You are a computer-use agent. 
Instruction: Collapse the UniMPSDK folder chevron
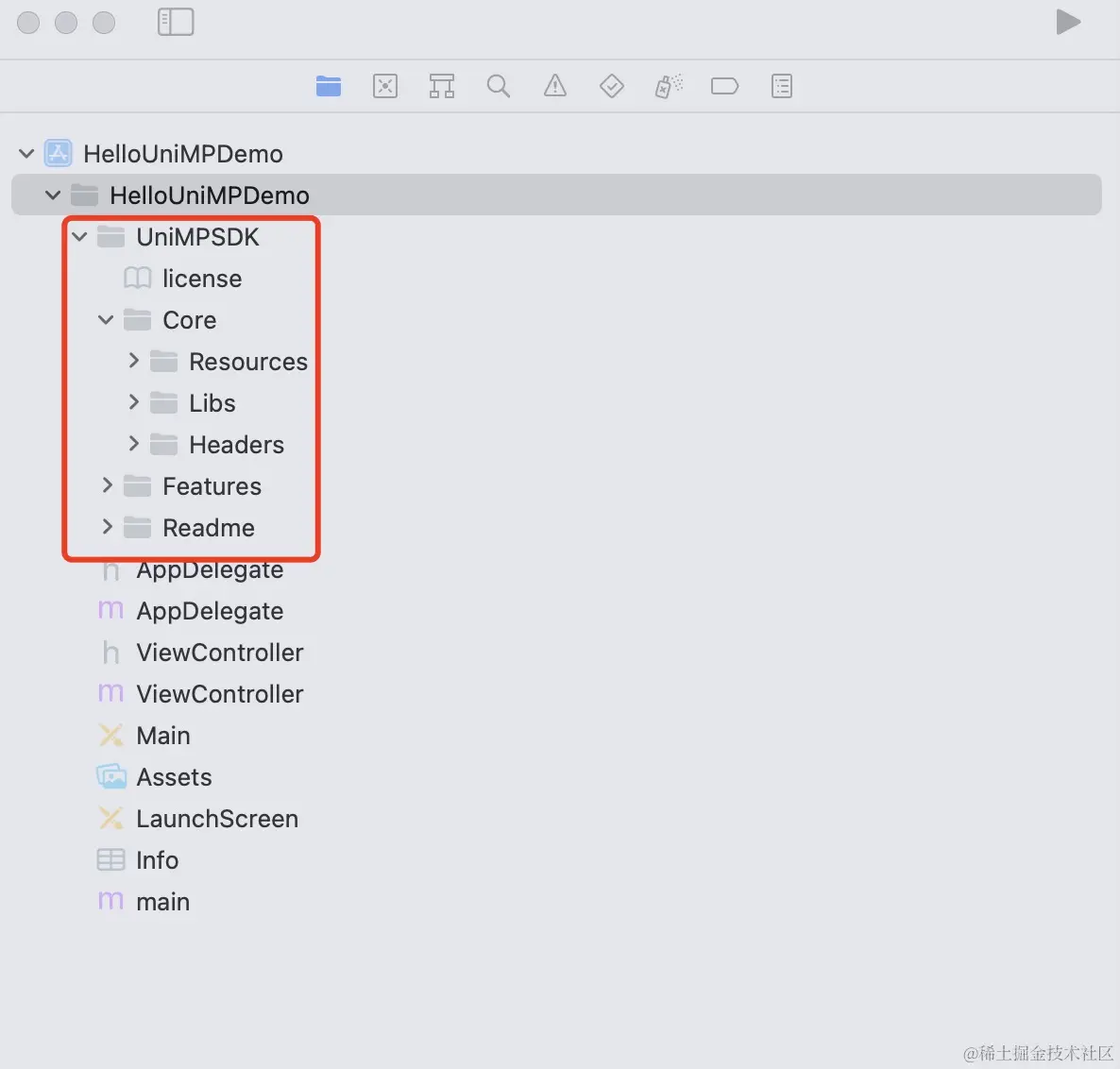pos(79,236)
